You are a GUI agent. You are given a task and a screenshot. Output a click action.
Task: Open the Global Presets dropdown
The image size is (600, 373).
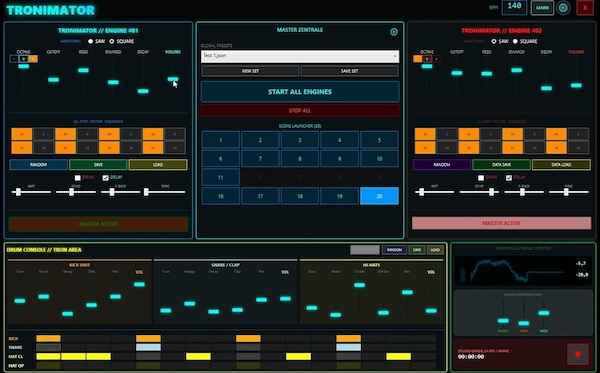pos(300,56)
